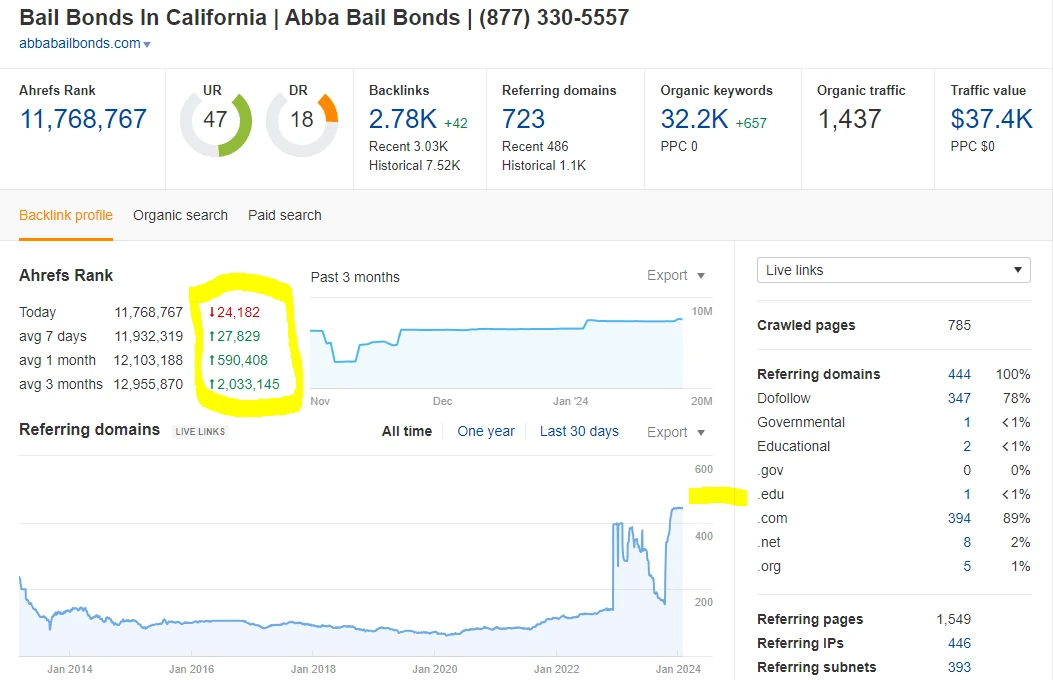Image resolution: width=1053 pixels, height=680 pixels.
Task: Open the Governmental count 1 link
Action: [x=967, y=423]
